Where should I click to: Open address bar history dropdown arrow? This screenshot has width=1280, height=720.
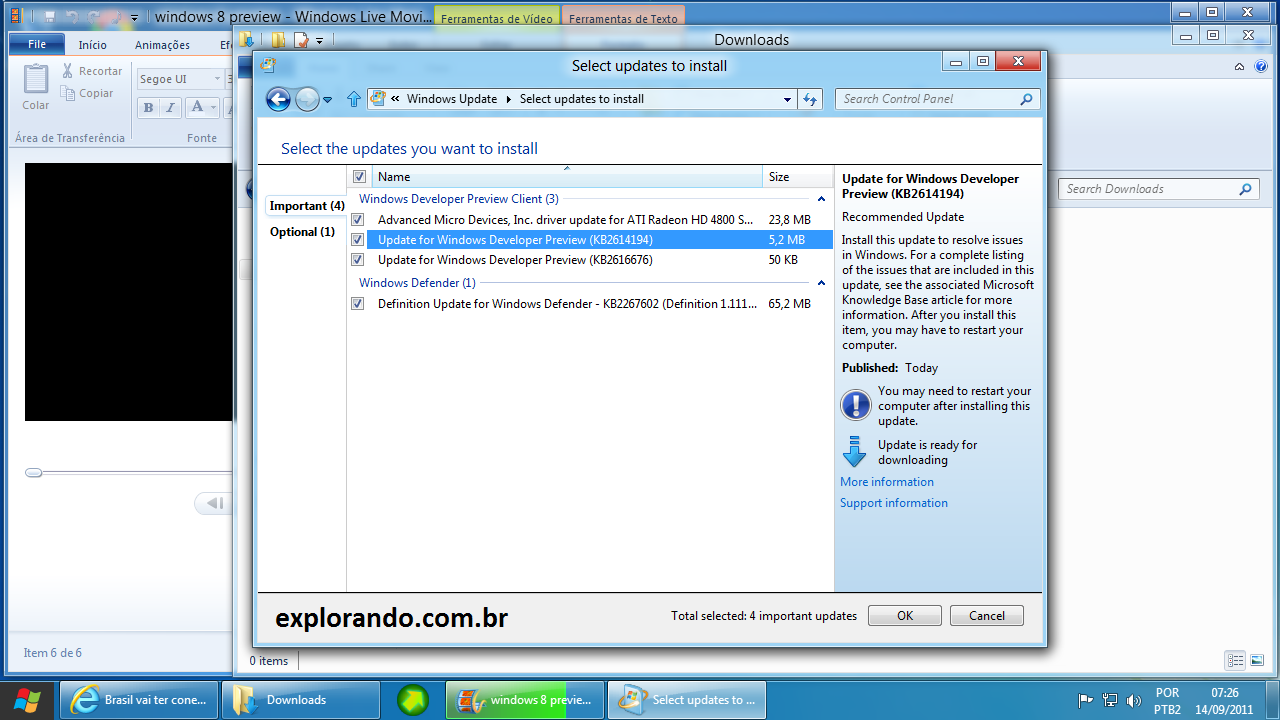tap(788, 99)
